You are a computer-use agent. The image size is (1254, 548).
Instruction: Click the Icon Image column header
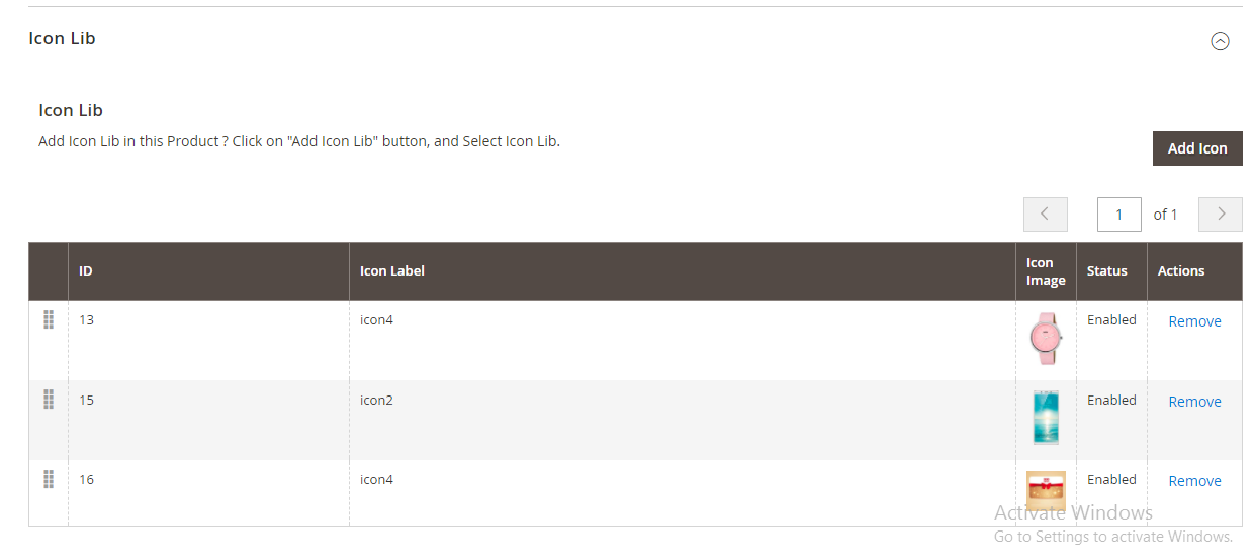tap(1045, 271)
